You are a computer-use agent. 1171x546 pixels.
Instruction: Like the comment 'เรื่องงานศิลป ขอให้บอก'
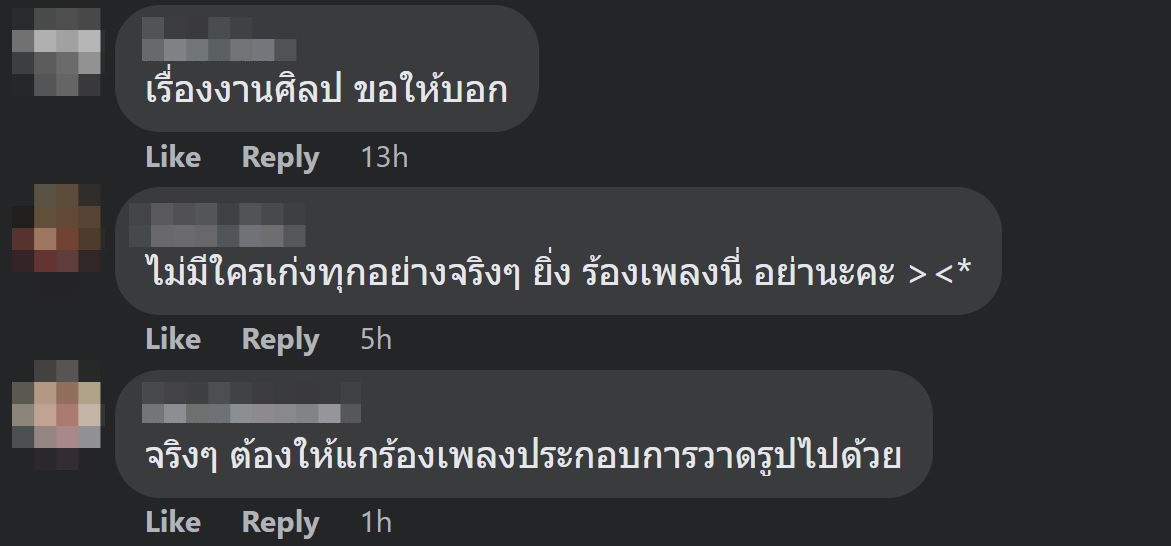[173, 157]
